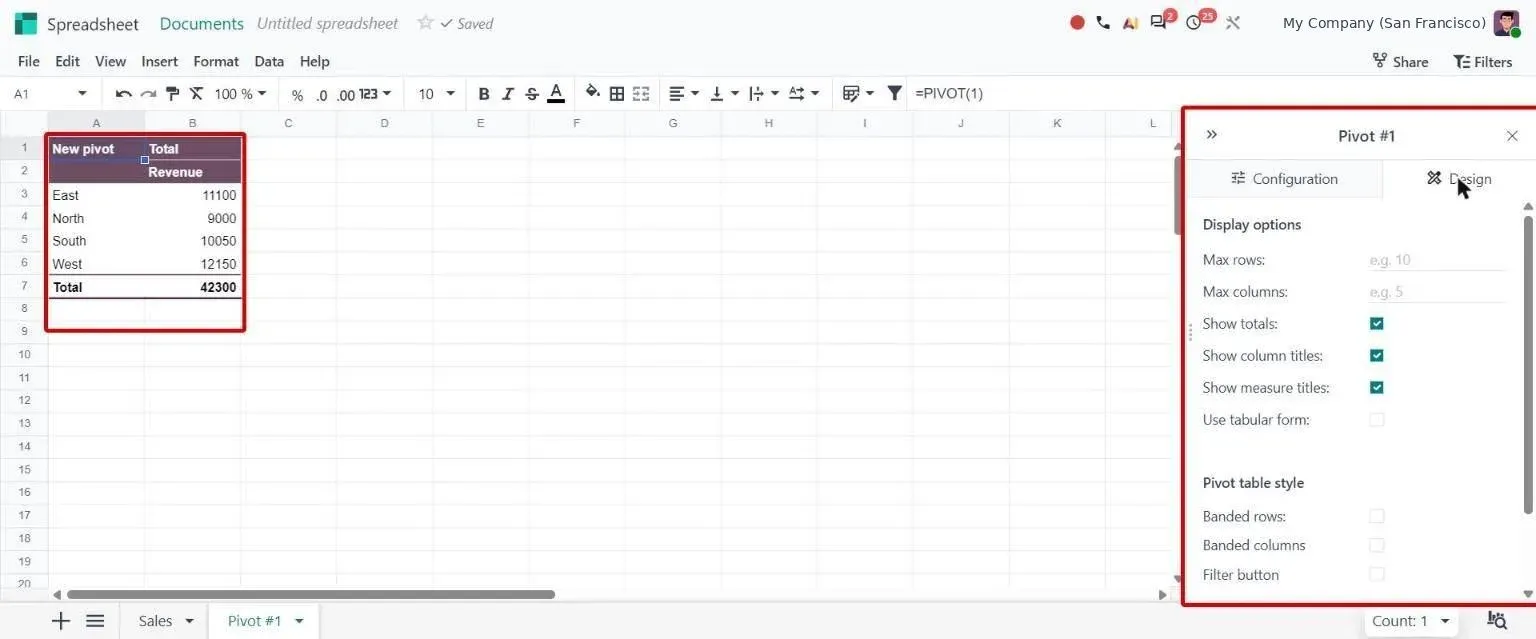Viewport: 1536px width, 639px height.
Task: Add a new sheet with plus icon
Action: coord(61,621)
